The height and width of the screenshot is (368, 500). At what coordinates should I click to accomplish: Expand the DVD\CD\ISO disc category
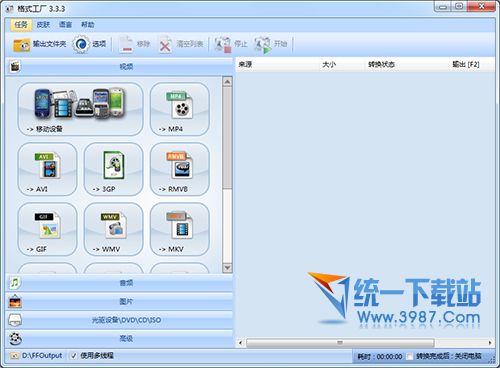click(119, 320)
